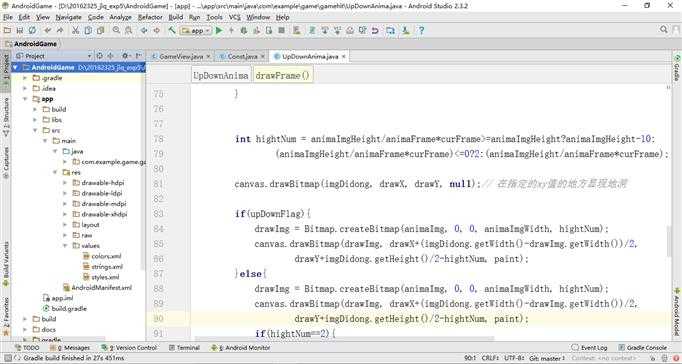Click the Hide Project panel icon
The image size is (682, 364).
[x=138, y=56]
